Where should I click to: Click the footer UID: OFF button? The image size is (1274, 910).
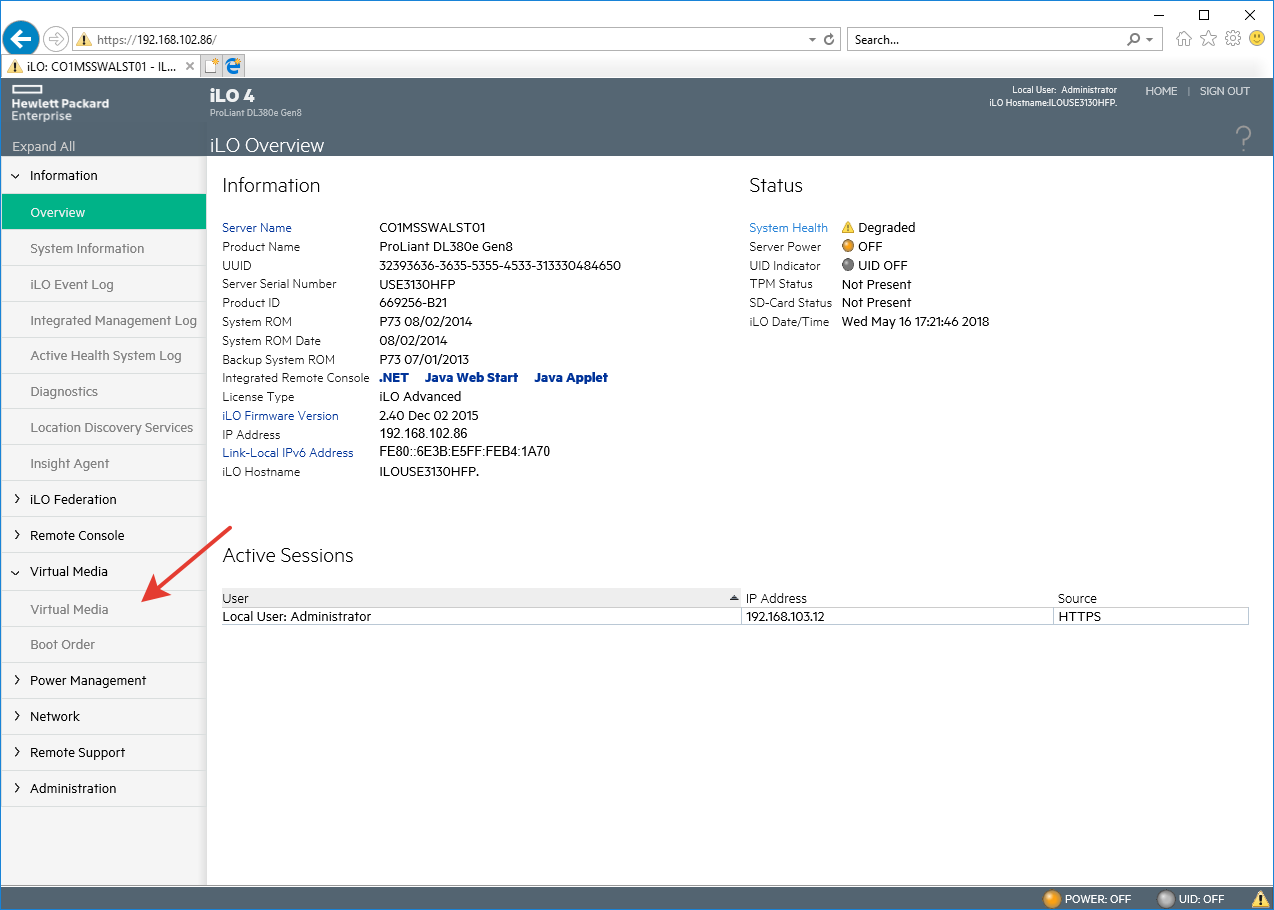coord(1191,899)
